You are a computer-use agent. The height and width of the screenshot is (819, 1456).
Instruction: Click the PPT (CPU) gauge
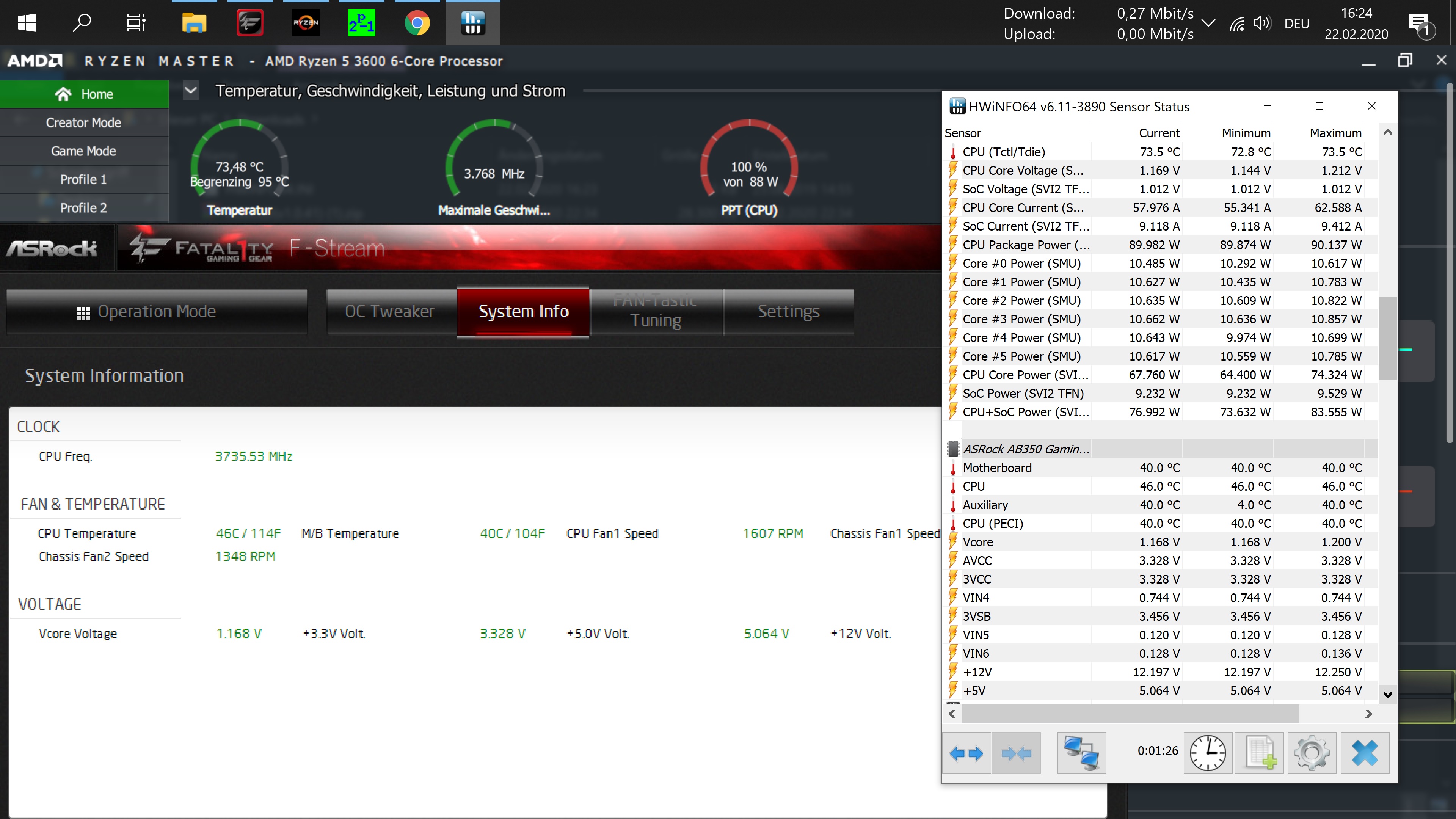click(x=750, y=168)
